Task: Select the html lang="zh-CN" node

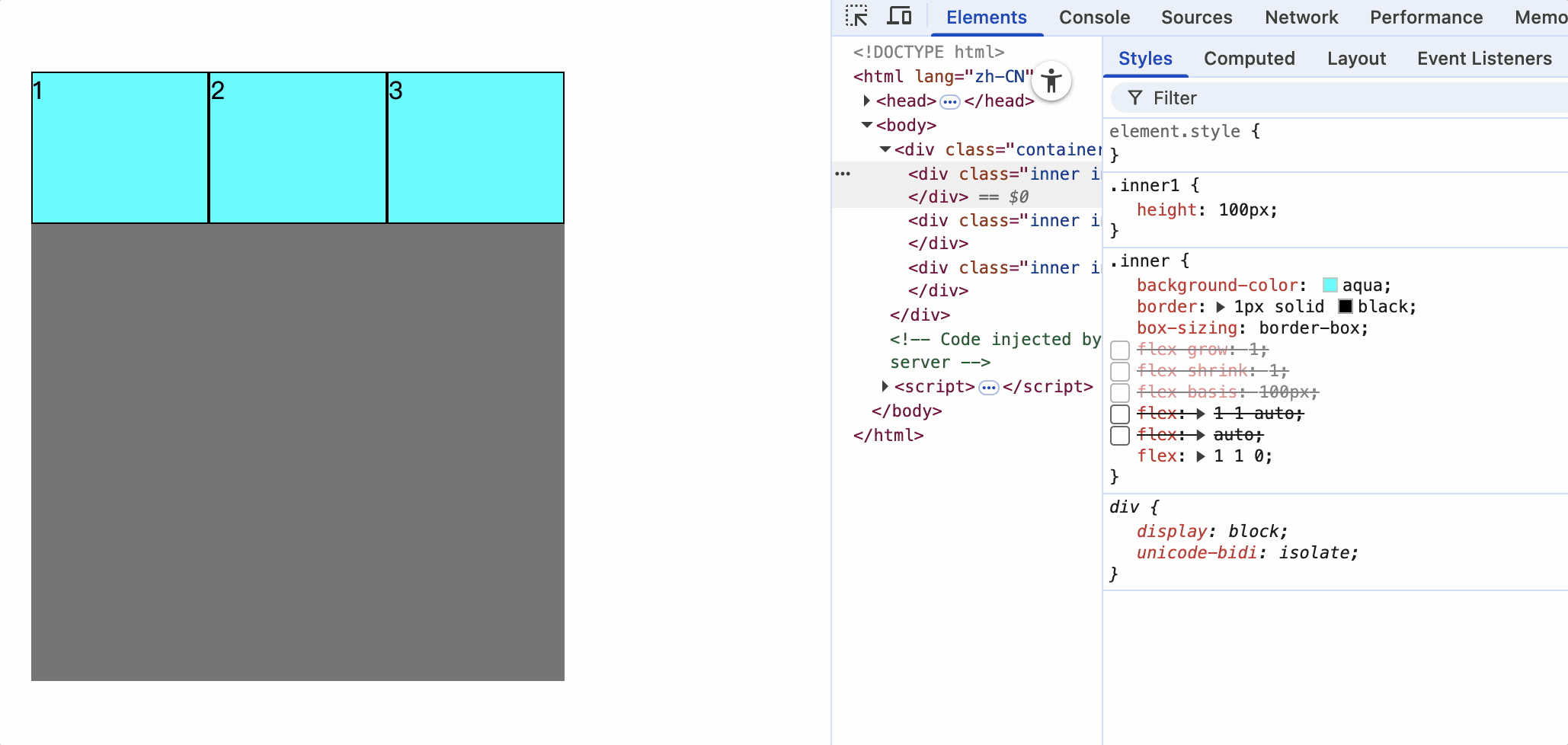Action: coord(943,76)
